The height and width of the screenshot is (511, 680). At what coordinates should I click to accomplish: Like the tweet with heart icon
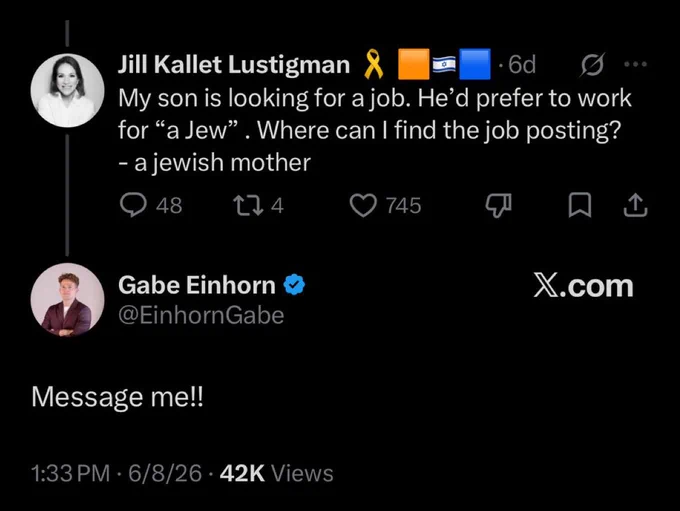pos(363,206)
